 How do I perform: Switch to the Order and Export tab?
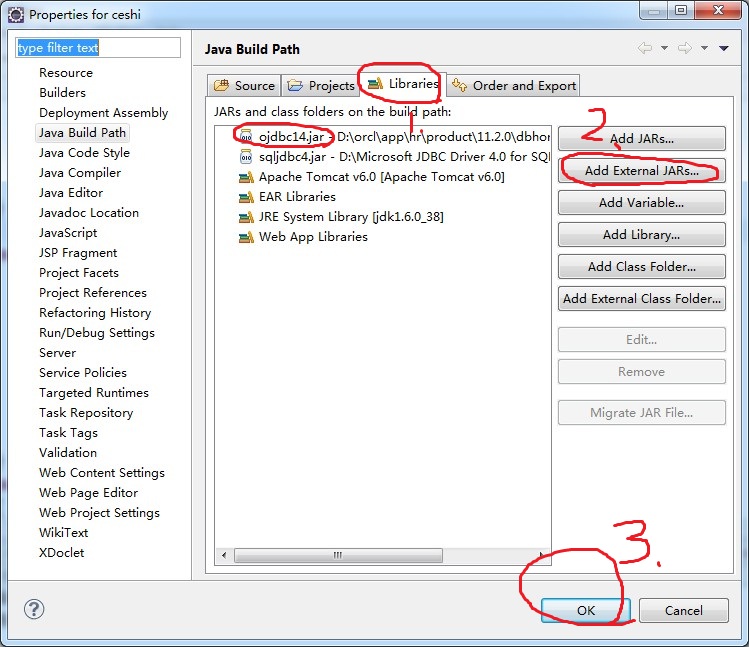[x=514, y=86]
